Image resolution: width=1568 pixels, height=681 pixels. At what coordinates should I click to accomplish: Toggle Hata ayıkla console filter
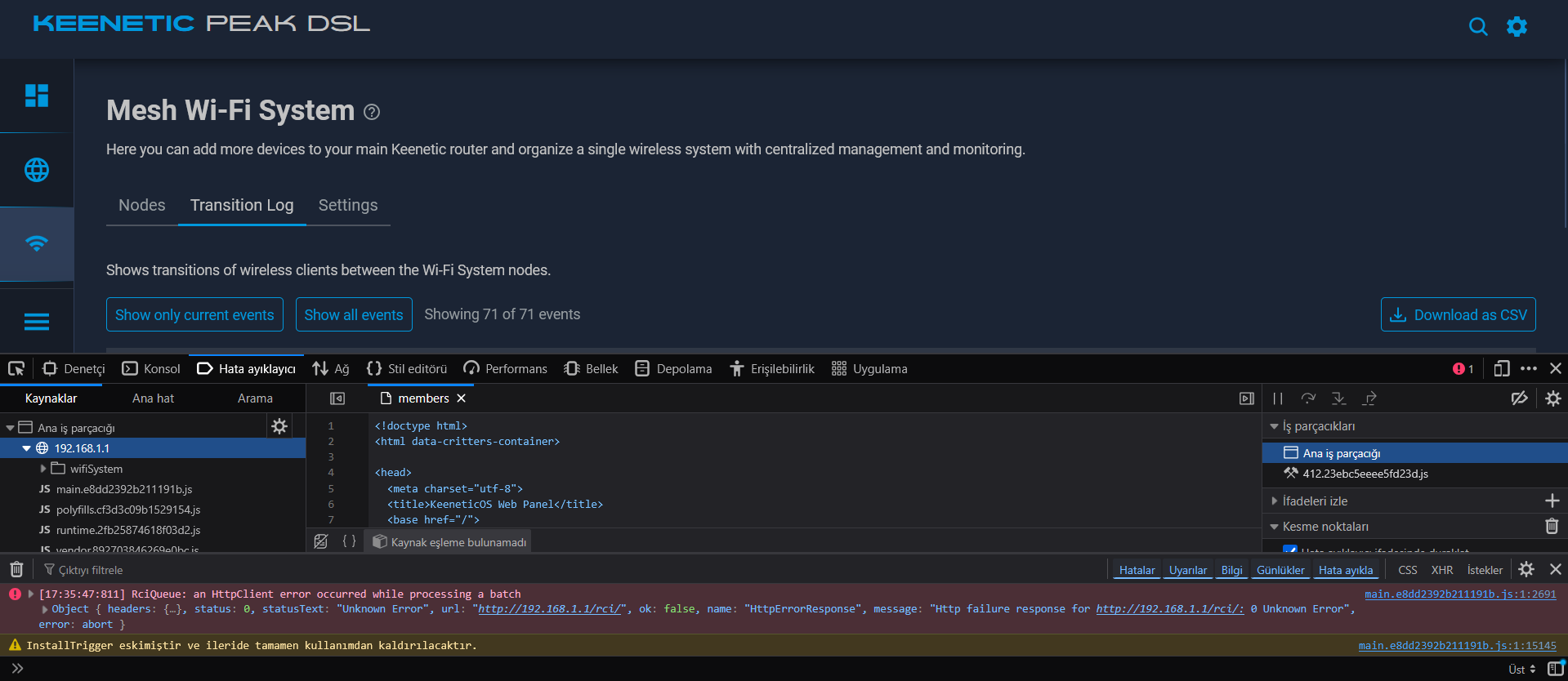tap(1345, 570)
